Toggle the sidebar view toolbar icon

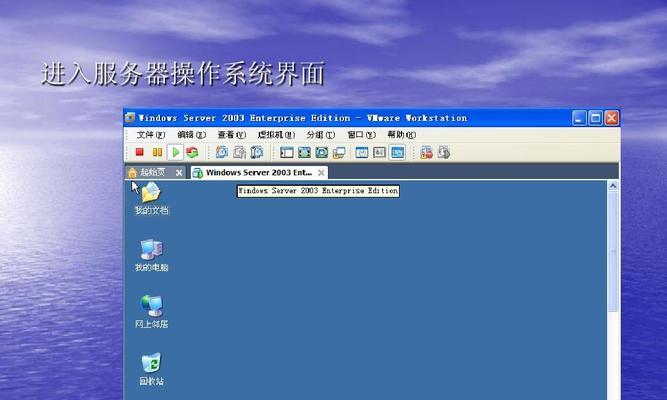(287, 152)
